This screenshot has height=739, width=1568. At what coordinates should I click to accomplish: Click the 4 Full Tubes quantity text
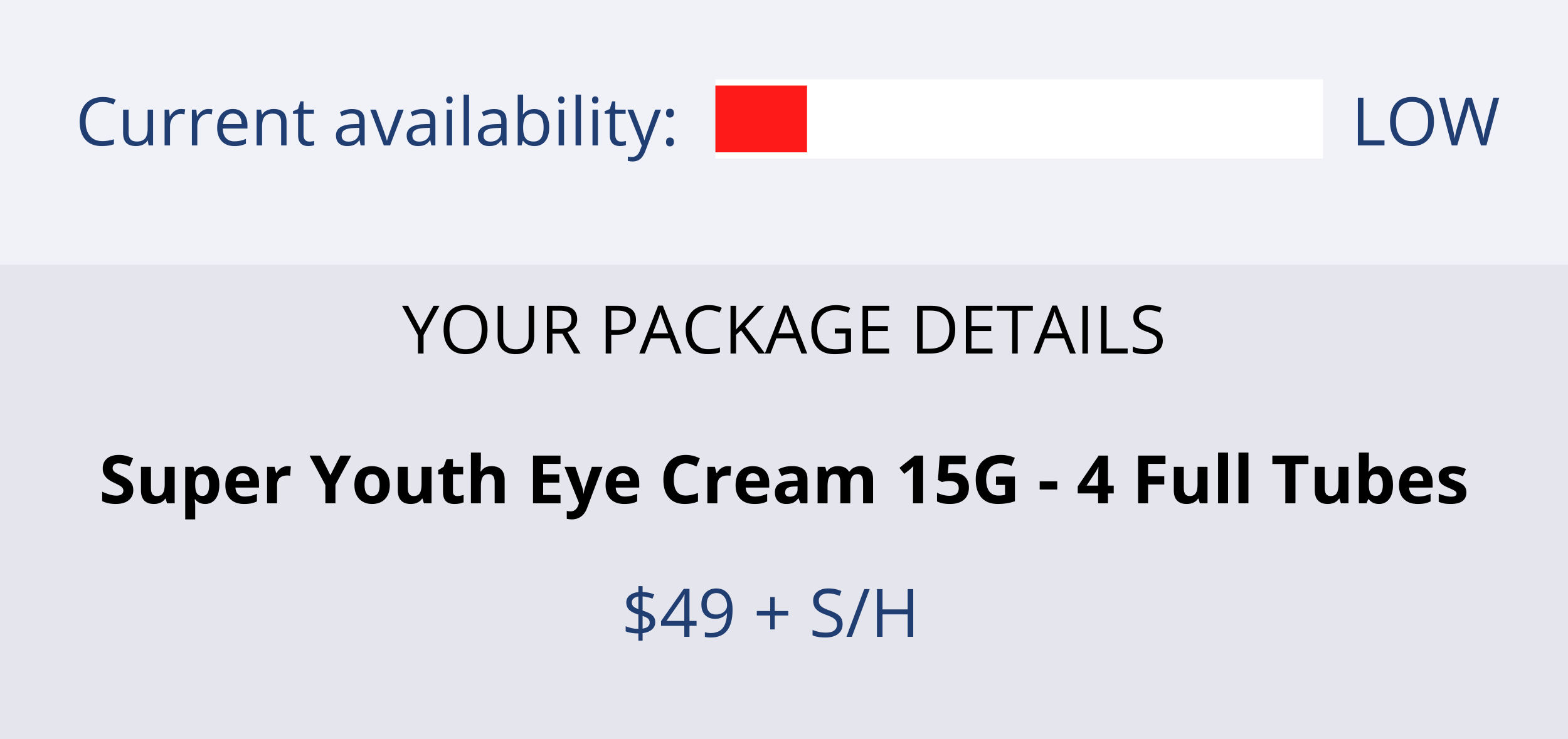1273,480
